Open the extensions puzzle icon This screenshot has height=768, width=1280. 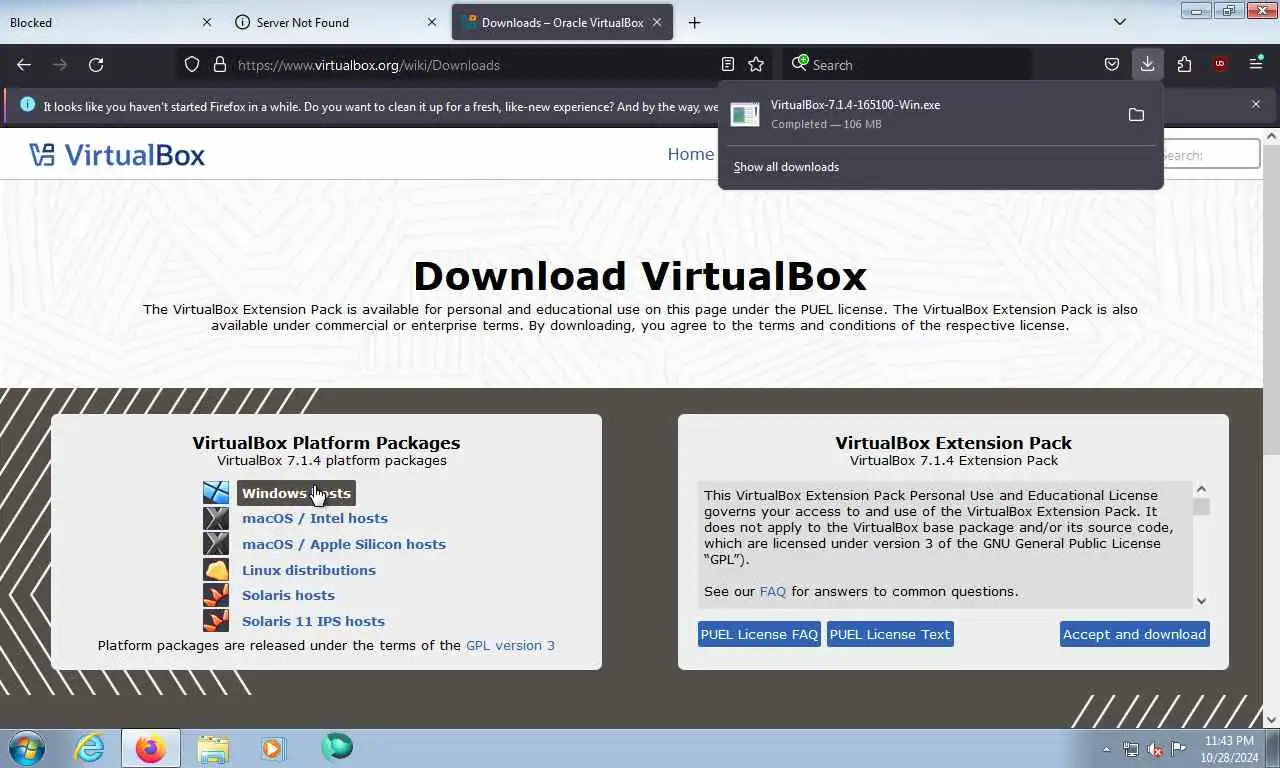pos(1184,64)
